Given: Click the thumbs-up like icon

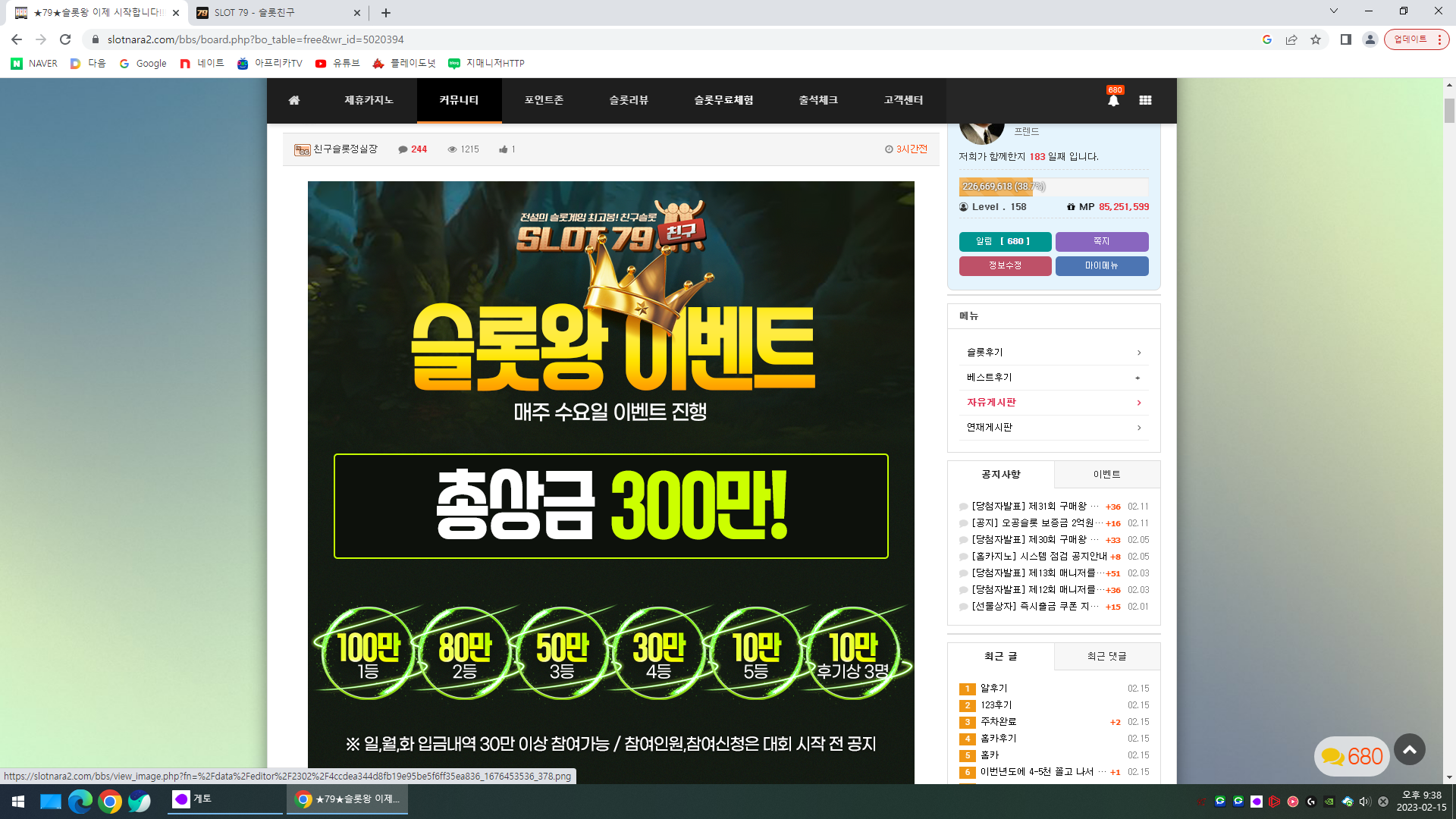Looking at the screenshot, I should click(x=503, y=149).
